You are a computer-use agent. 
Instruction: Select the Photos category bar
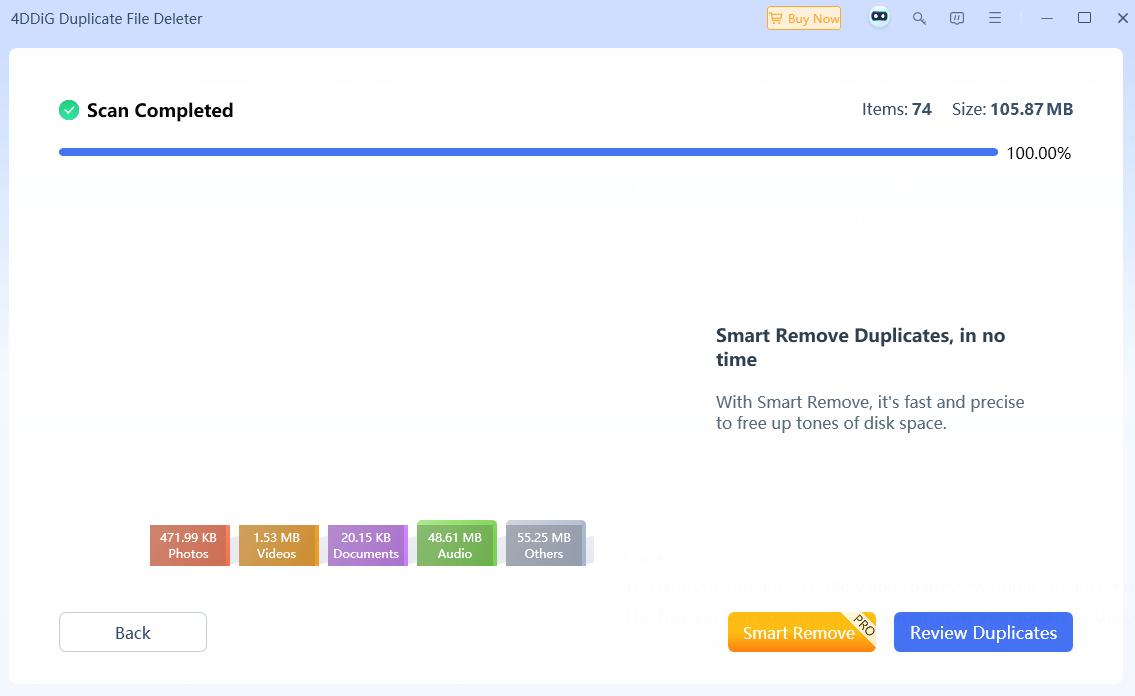[x=189, y=544]
